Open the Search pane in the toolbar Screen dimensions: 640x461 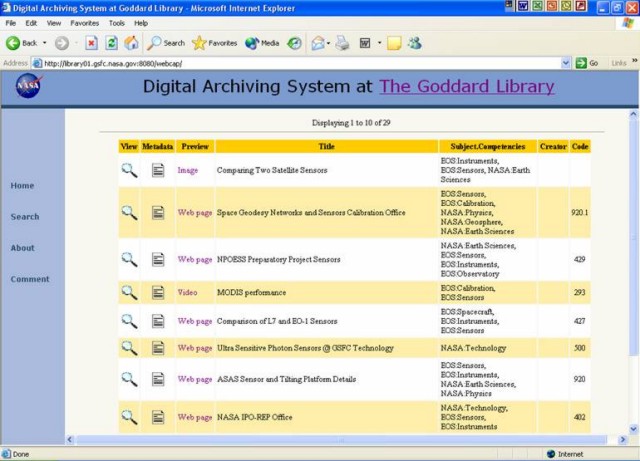click(x=166, y=43)
